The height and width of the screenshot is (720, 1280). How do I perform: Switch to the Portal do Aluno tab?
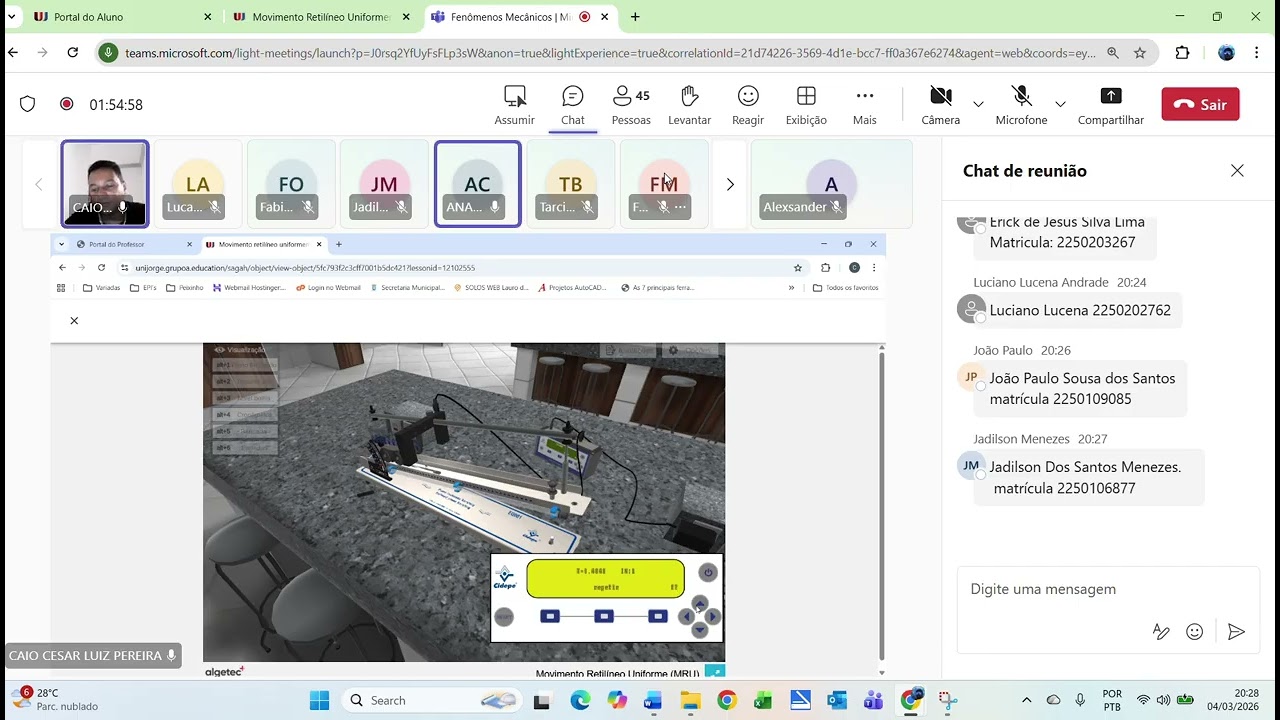tap(123, 17)
